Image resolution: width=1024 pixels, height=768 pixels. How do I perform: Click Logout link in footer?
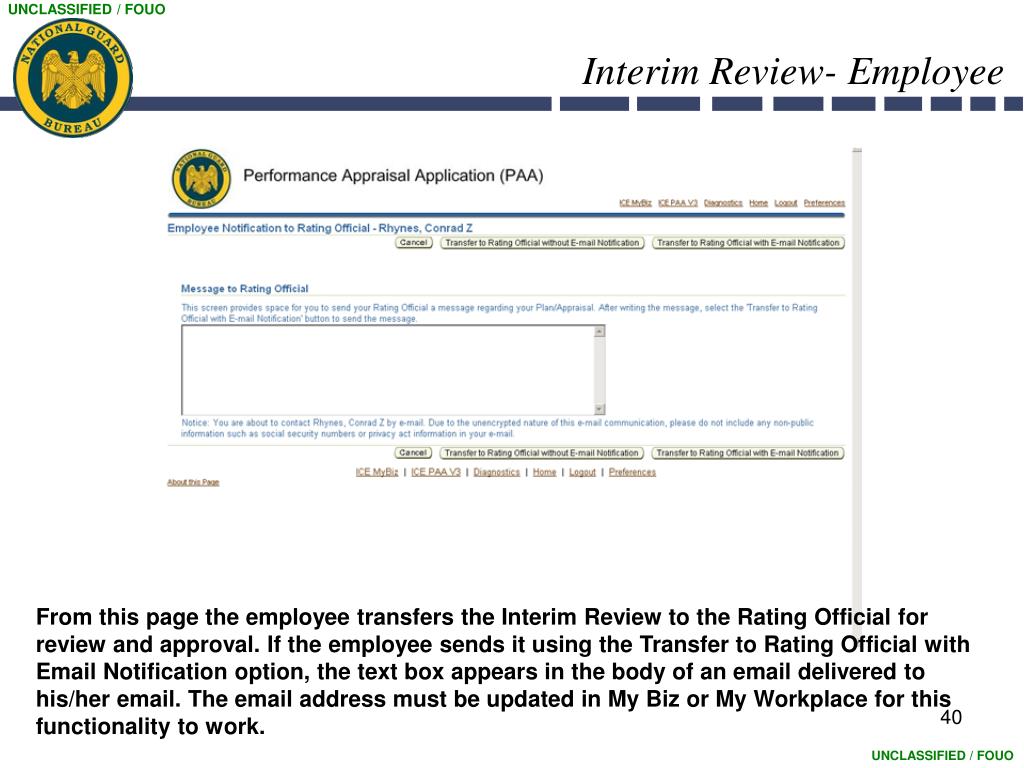[x=582, y=472]
